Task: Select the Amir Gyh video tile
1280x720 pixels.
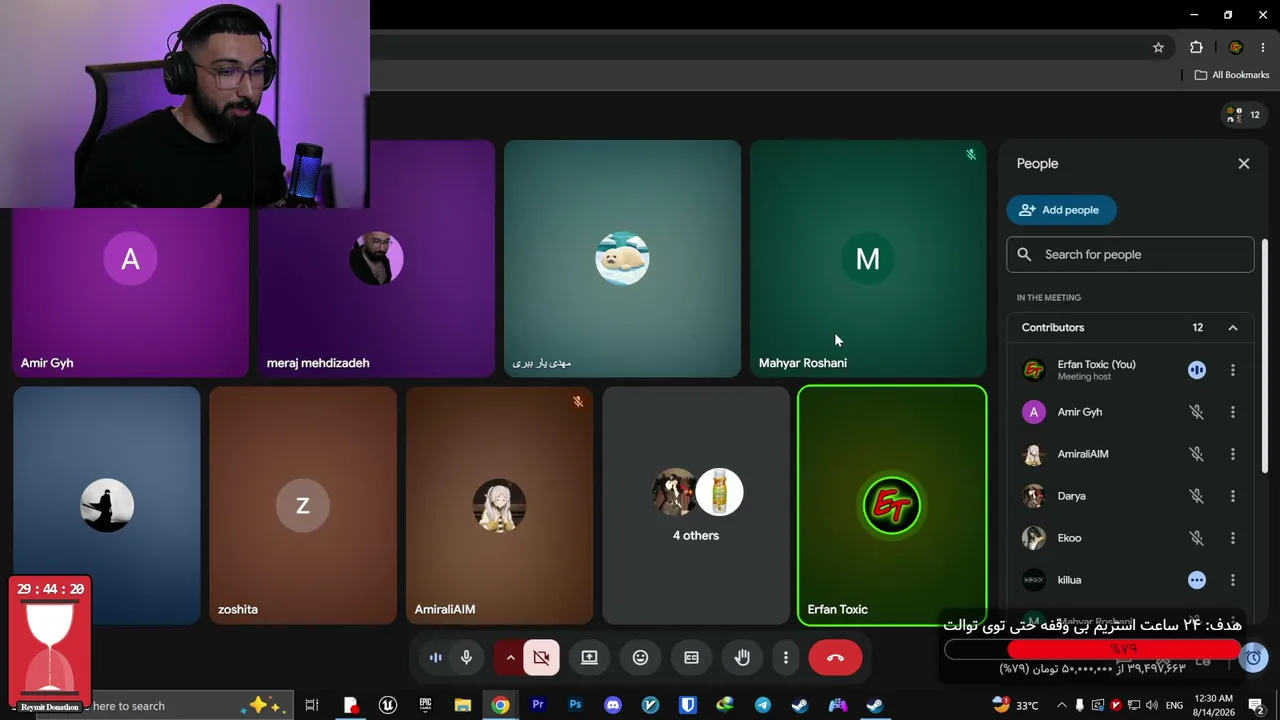Action: click(130, 293)
